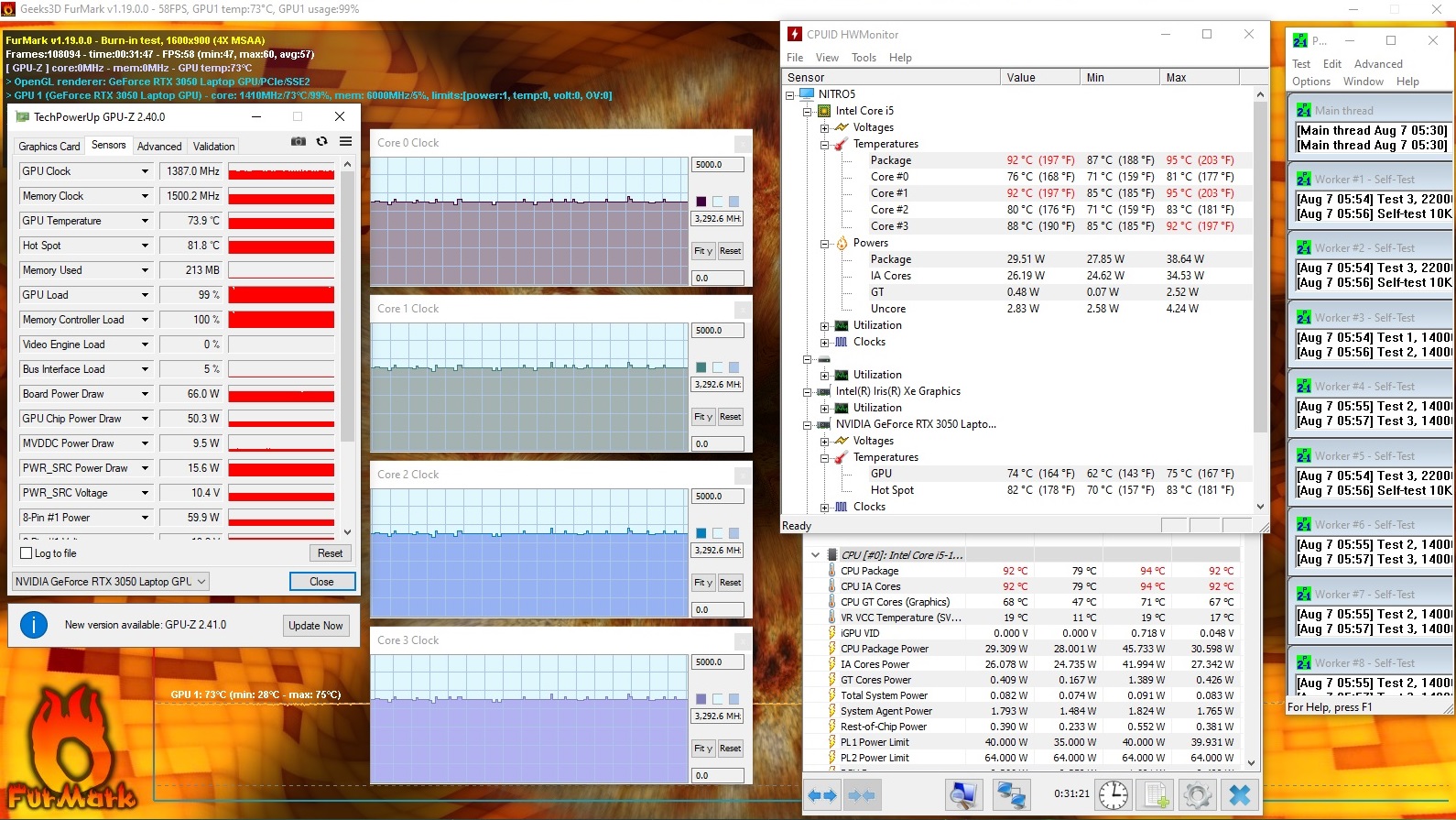Click the blue Core 2 color swatch

pos(701,532)
